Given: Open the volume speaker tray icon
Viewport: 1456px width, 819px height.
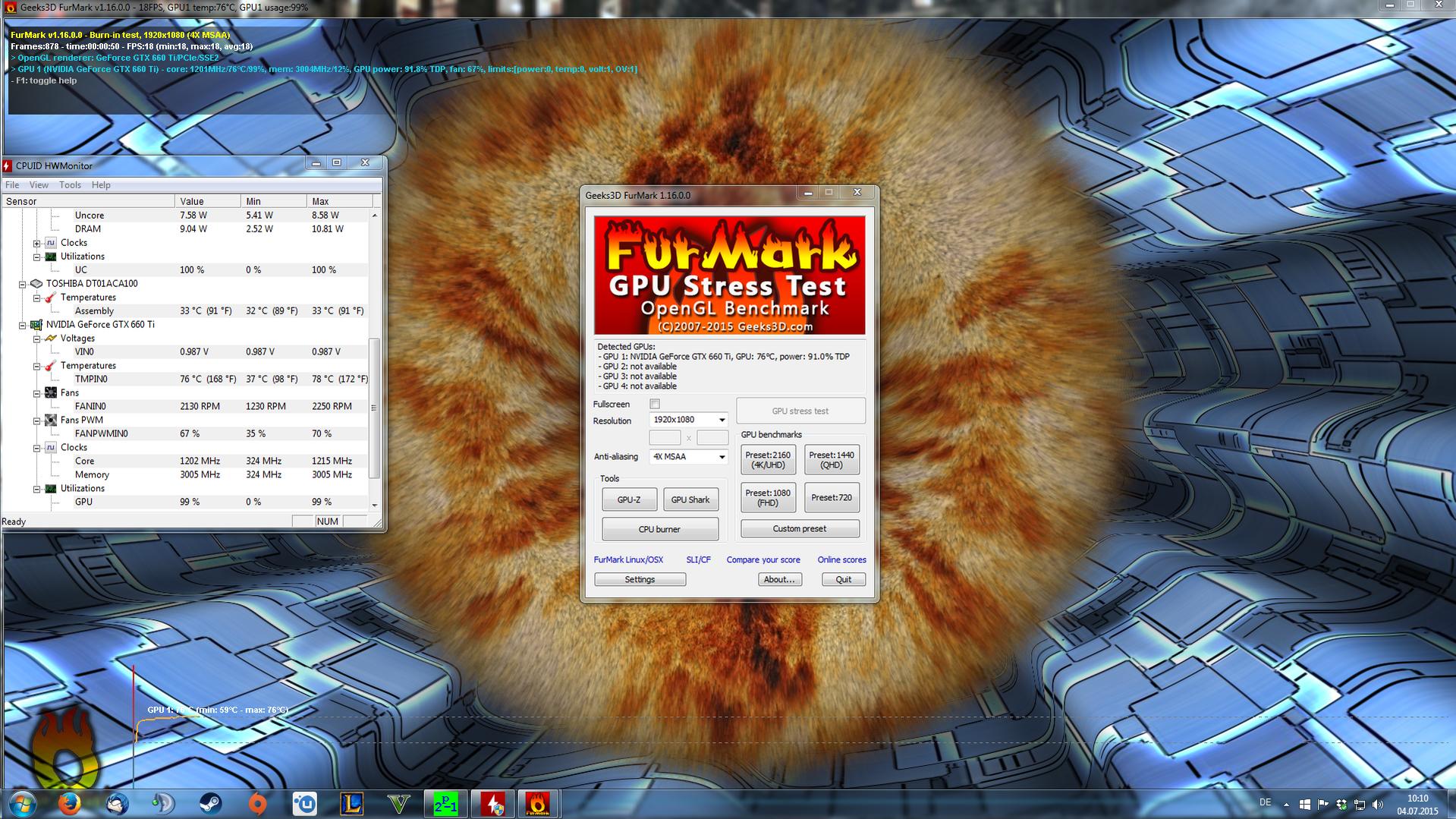Looking at the screenshot, I should click(1378, 804).
